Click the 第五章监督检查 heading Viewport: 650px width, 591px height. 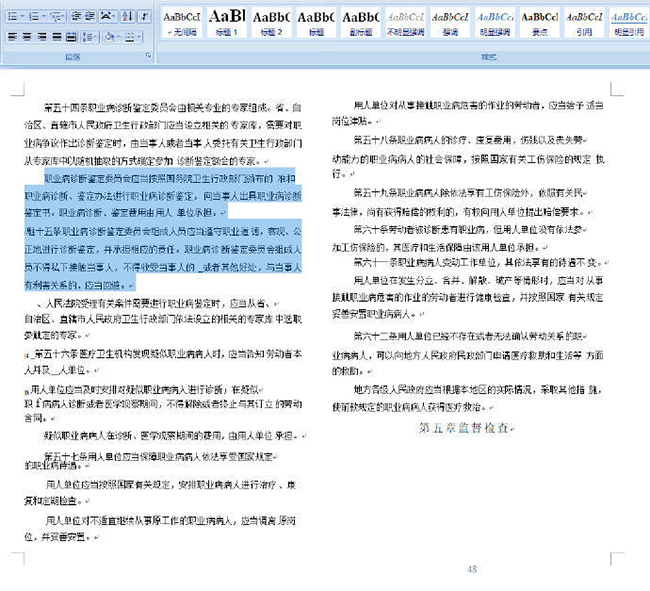(463, 428)
